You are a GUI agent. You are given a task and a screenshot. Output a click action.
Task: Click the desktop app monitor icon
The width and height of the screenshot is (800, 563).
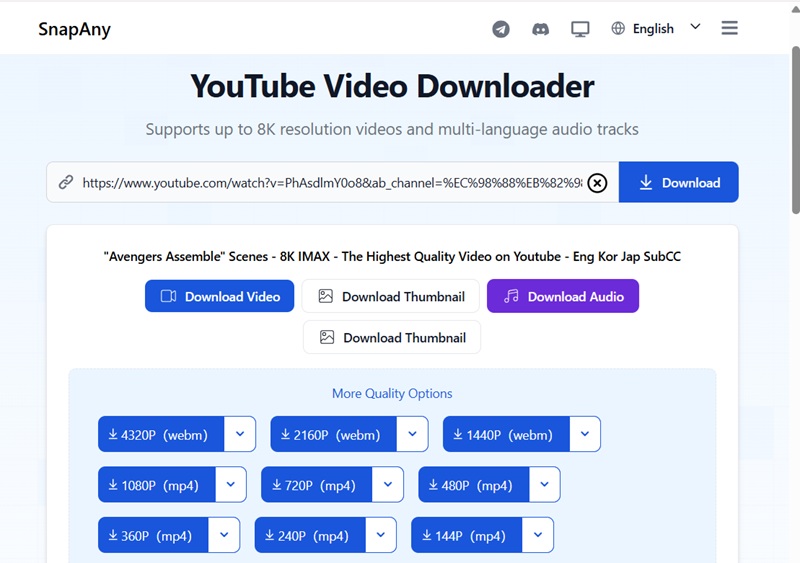click(580, 29)
